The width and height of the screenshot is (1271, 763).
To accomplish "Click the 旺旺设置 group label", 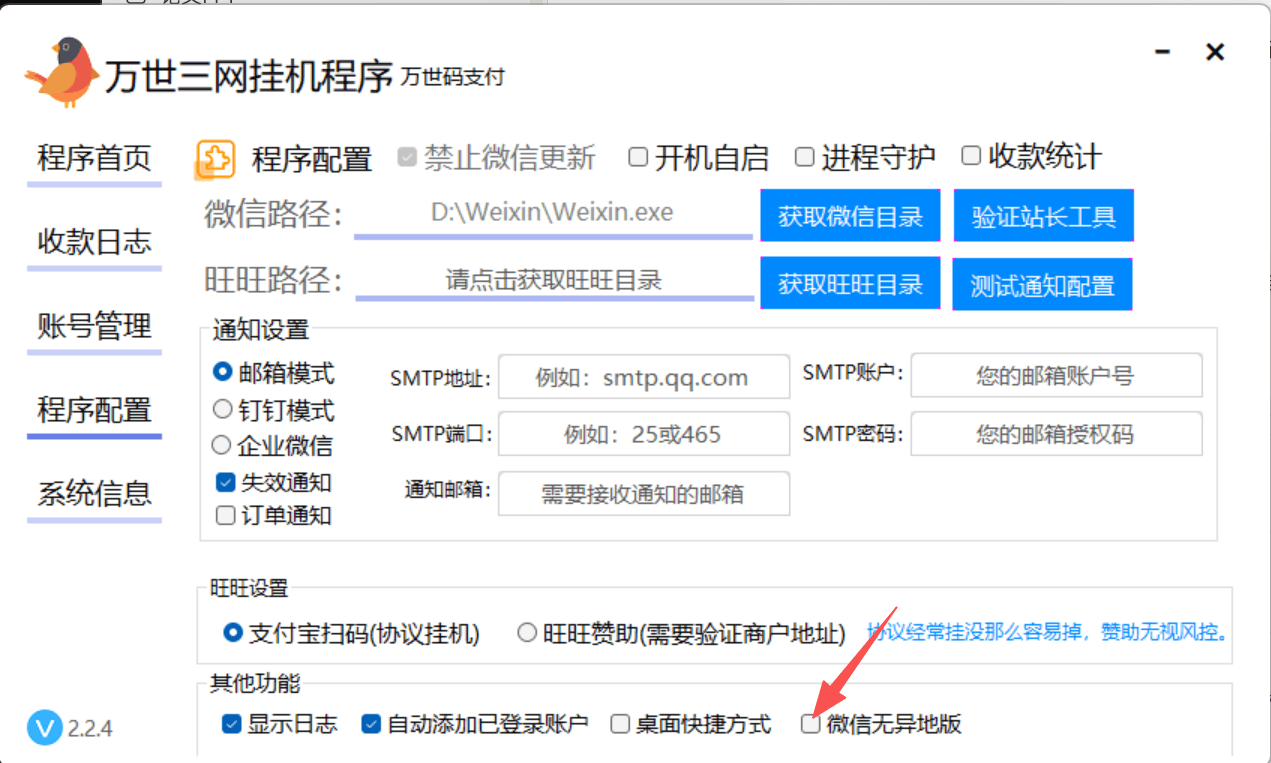I will click(249, 588).
